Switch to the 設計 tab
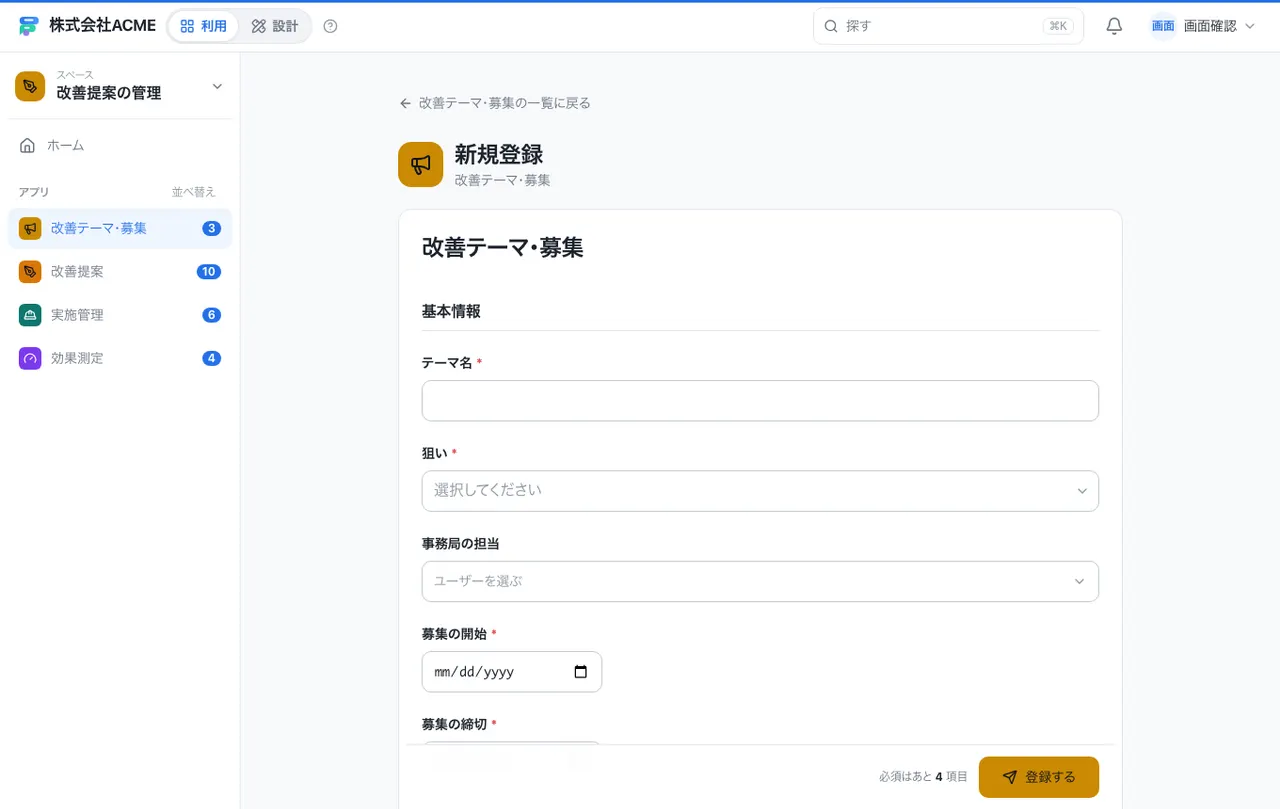 (275, 26)
